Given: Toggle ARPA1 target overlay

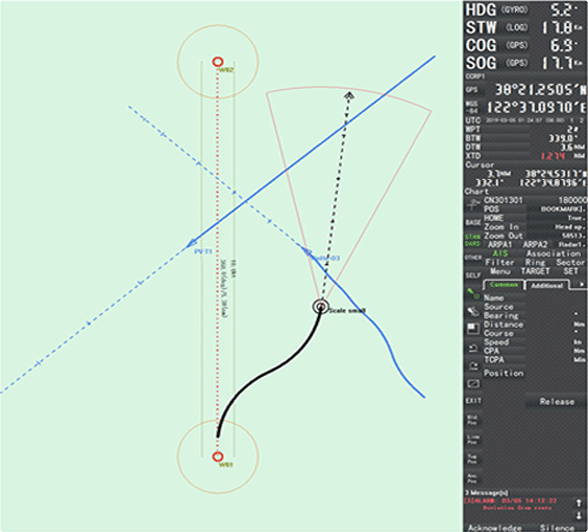Looking at the screenshot, I should (500, 244).
